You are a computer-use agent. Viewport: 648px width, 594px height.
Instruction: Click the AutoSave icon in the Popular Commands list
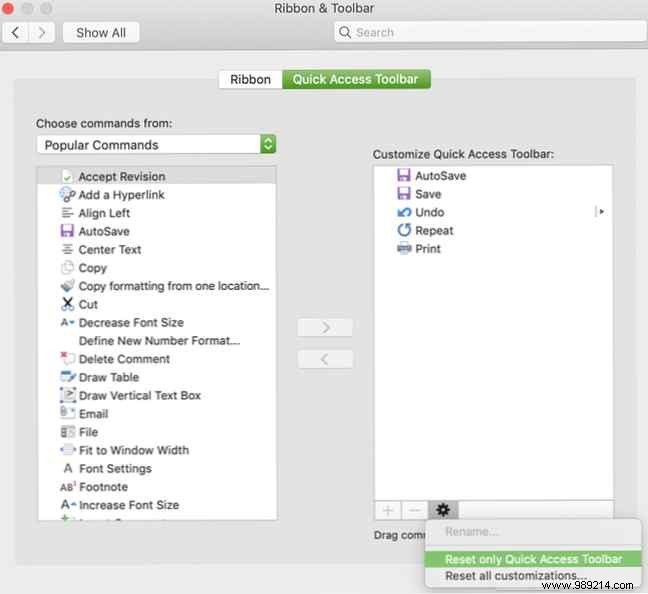[x=67, y=231]
